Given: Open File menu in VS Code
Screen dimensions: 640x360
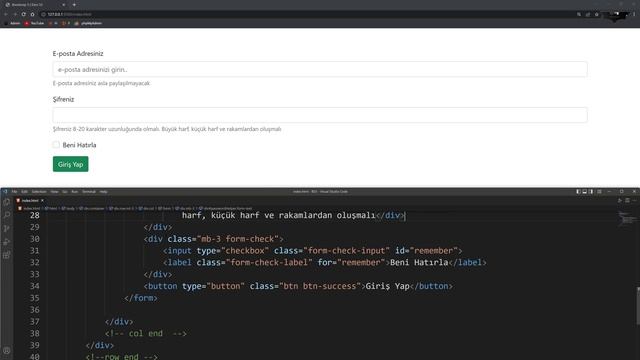Looking at the screenshot, I should pyautogui.click(x=14, y=191).
